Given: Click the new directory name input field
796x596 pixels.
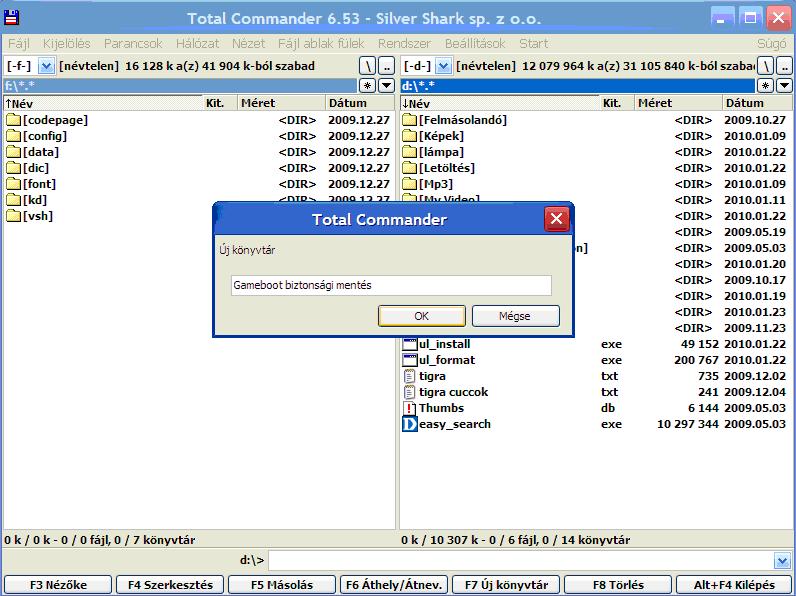Looking at the screenshot, I should 390,285.
